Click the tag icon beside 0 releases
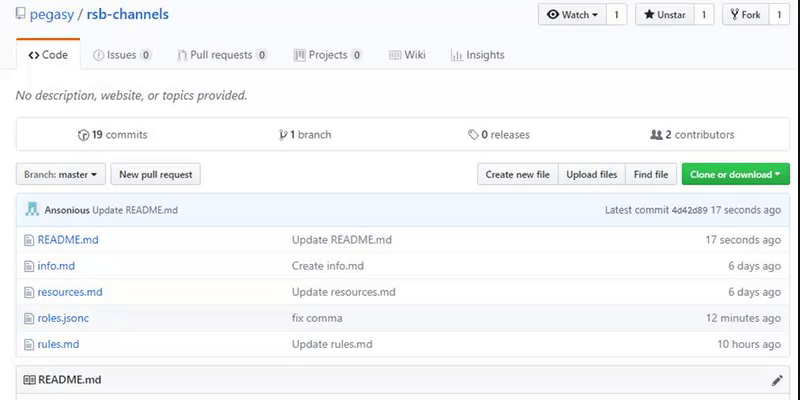Viewport: 800px width, 400px height. click(x=473, y=135)
